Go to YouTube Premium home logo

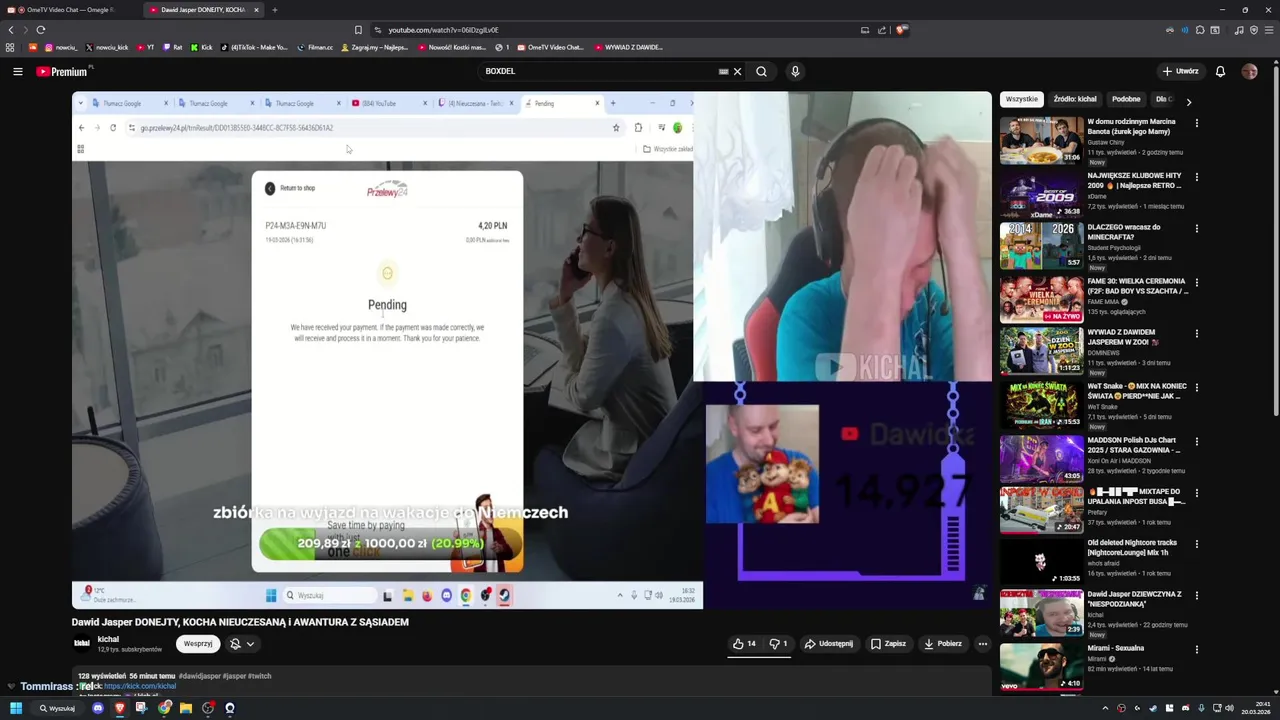point(62,71)
